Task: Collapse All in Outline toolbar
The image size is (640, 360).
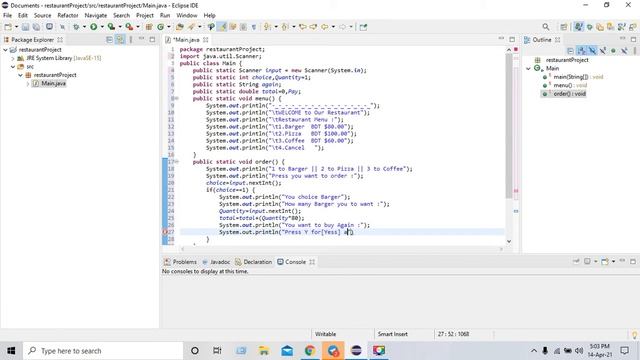Action: [571, 51]
